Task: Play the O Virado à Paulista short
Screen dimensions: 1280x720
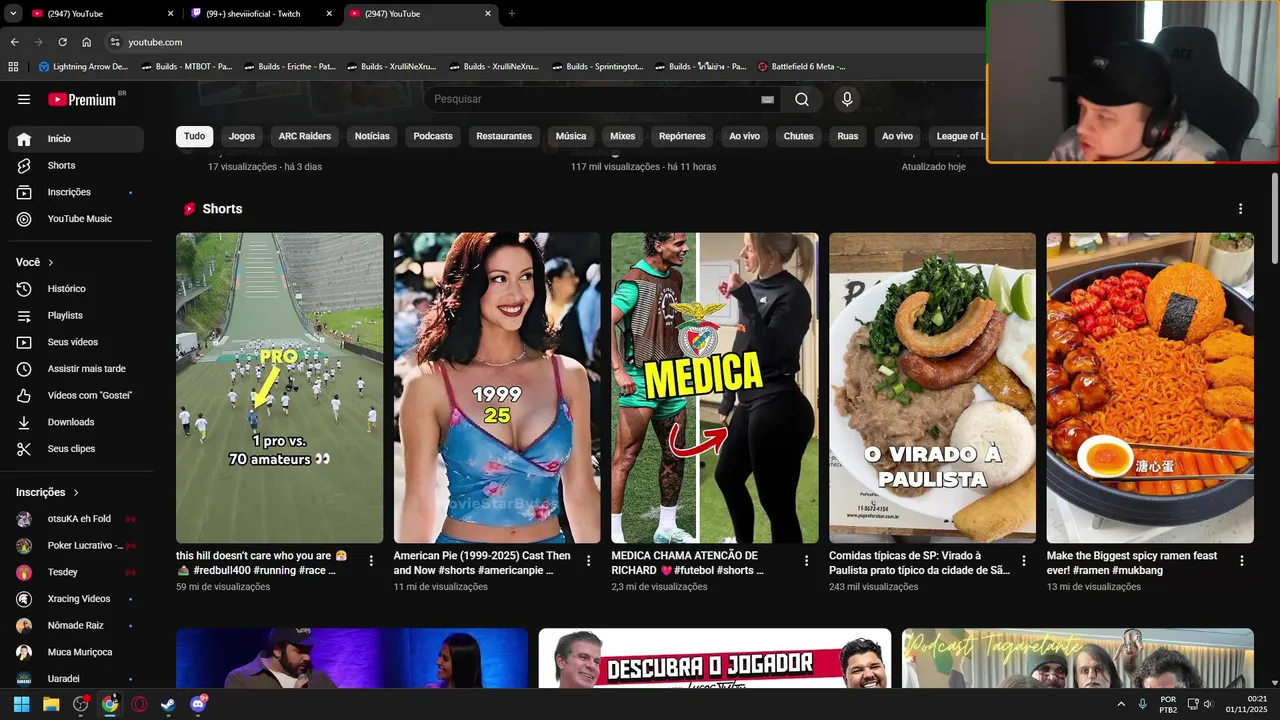Action: click(x=932, y=388)
